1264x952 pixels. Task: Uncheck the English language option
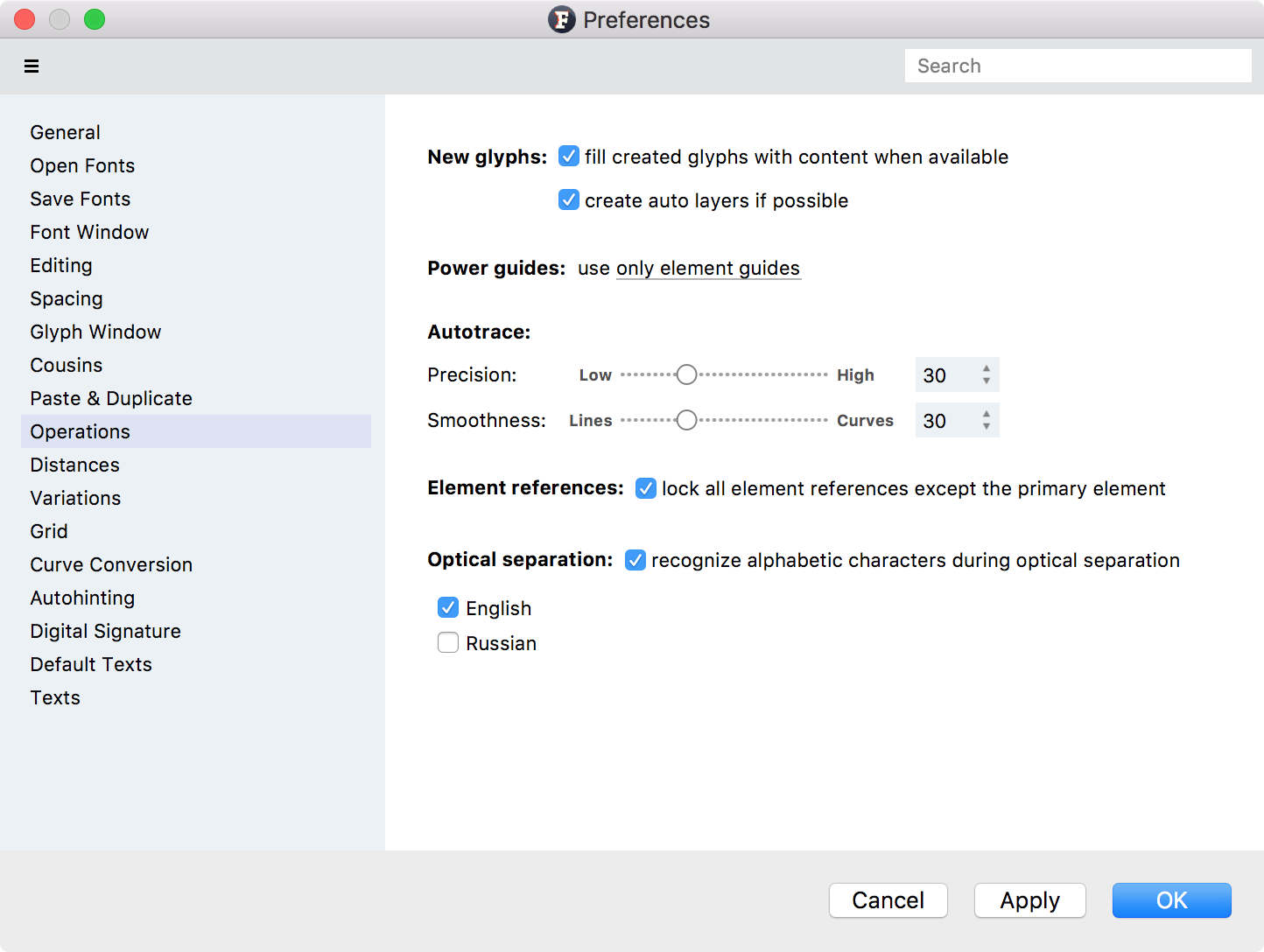448,607
